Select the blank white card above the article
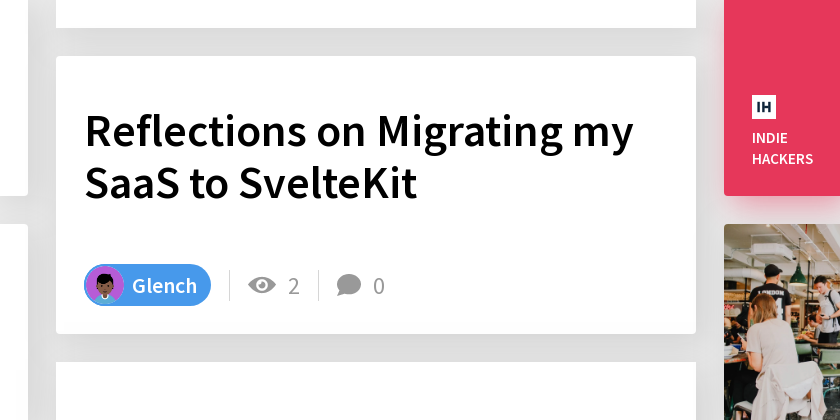Image resolution: width=840 pixels, height=420 pixels. tap(376, 14)
